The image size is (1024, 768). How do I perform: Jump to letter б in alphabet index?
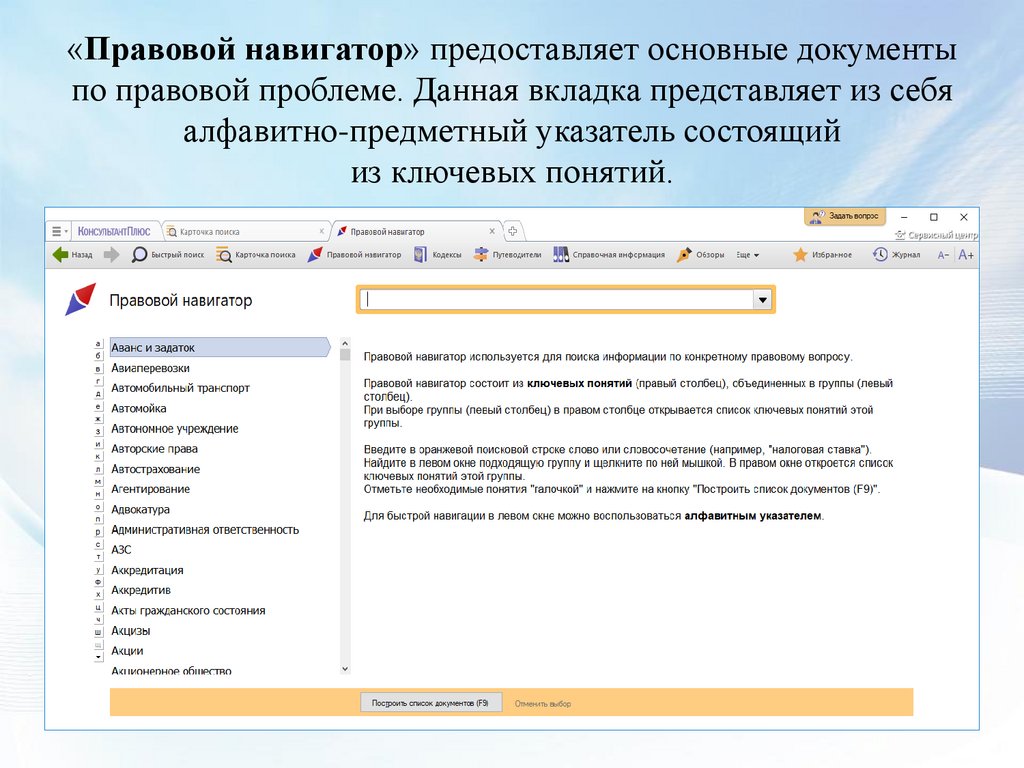point(99,356)
